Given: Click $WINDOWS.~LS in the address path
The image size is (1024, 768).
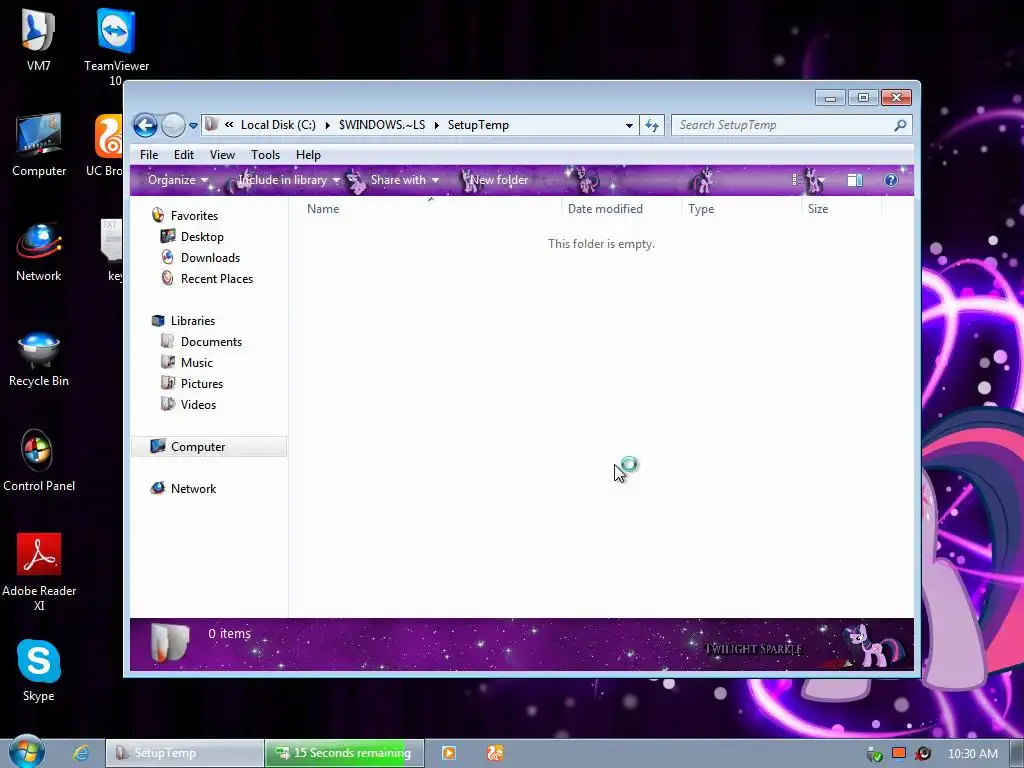Looking at the screenshot, I should tap(382, 125).
